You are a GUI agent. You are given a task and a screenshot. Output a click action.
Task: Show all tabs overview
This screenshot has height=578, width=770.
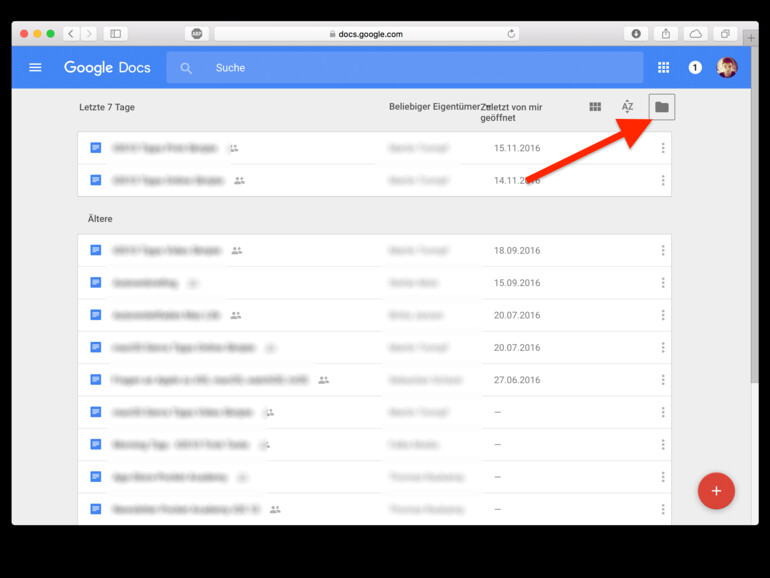point(725,33)
